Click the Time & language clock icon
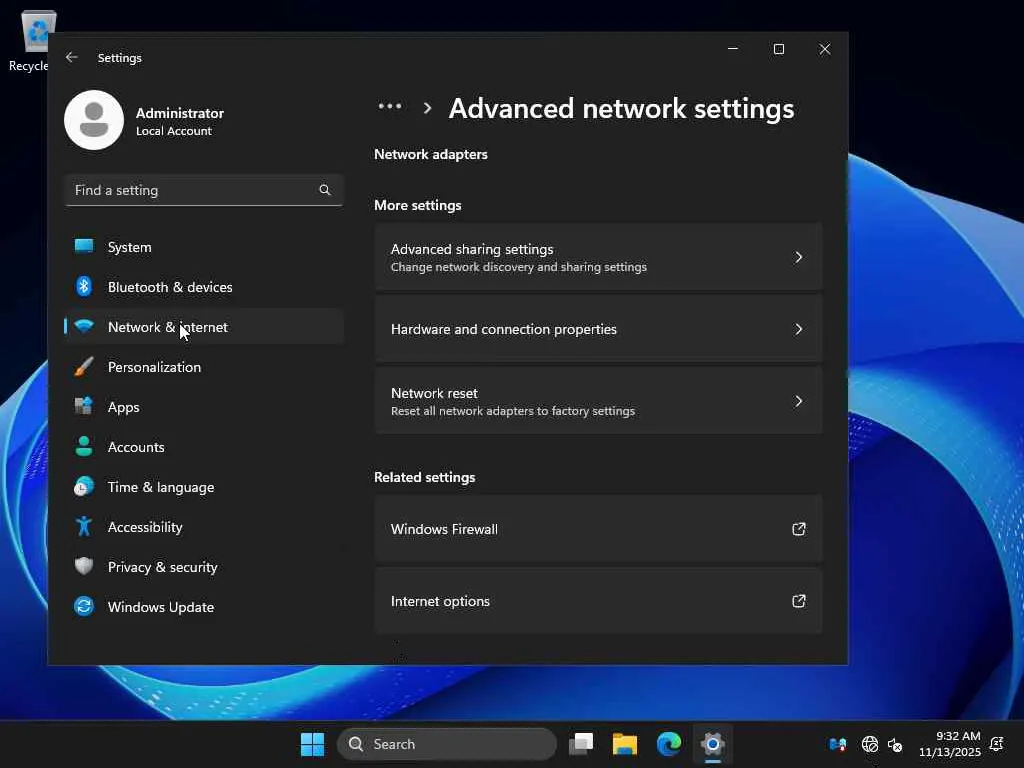1024x768 pixels. 84,487
